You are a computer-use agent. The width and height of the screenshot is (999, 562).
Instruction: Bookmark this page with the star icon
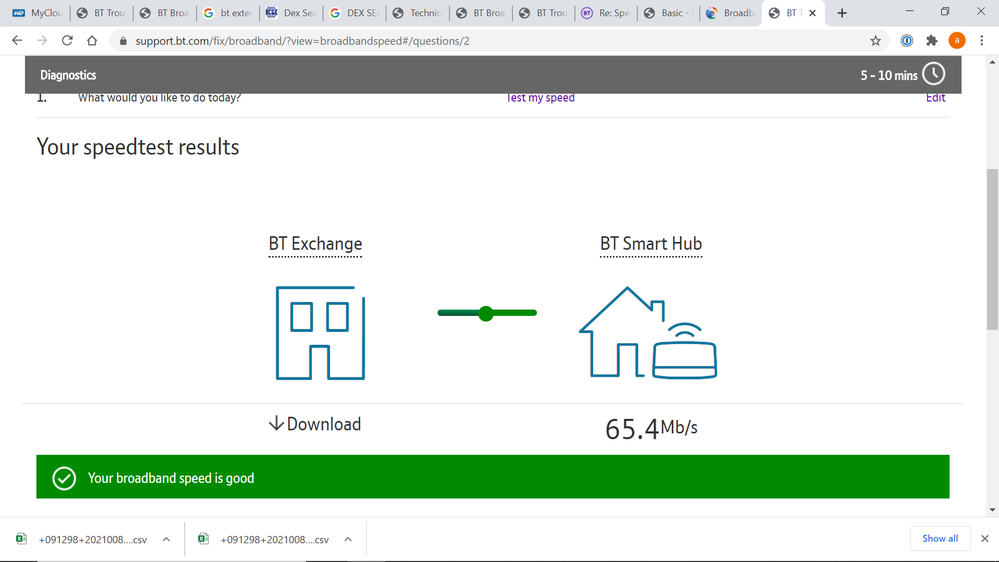pyautogui.click(x=875, y=41)
